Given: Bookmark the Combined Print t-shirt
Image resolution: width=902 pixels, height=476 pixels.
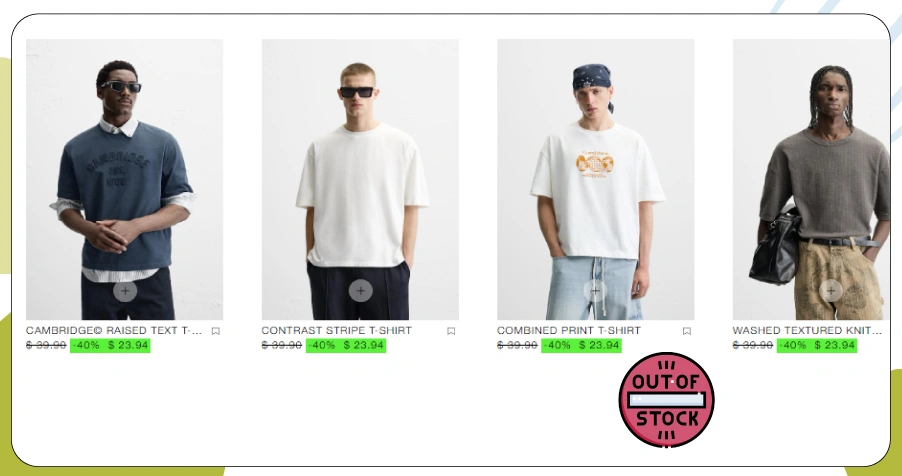Looking at the screenshot, I should point(686,331).
